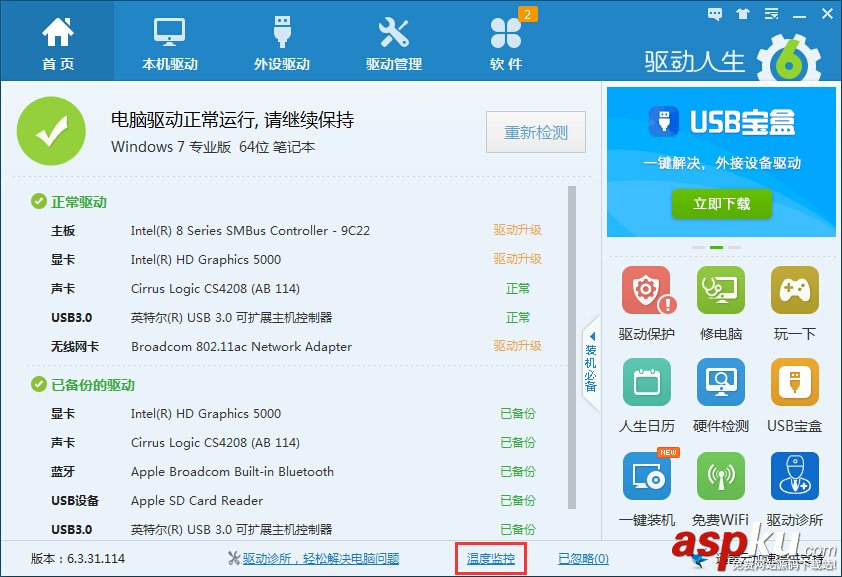Click the software badge showing 2
The image size is (842, 577).
click(x=527, y=14)
